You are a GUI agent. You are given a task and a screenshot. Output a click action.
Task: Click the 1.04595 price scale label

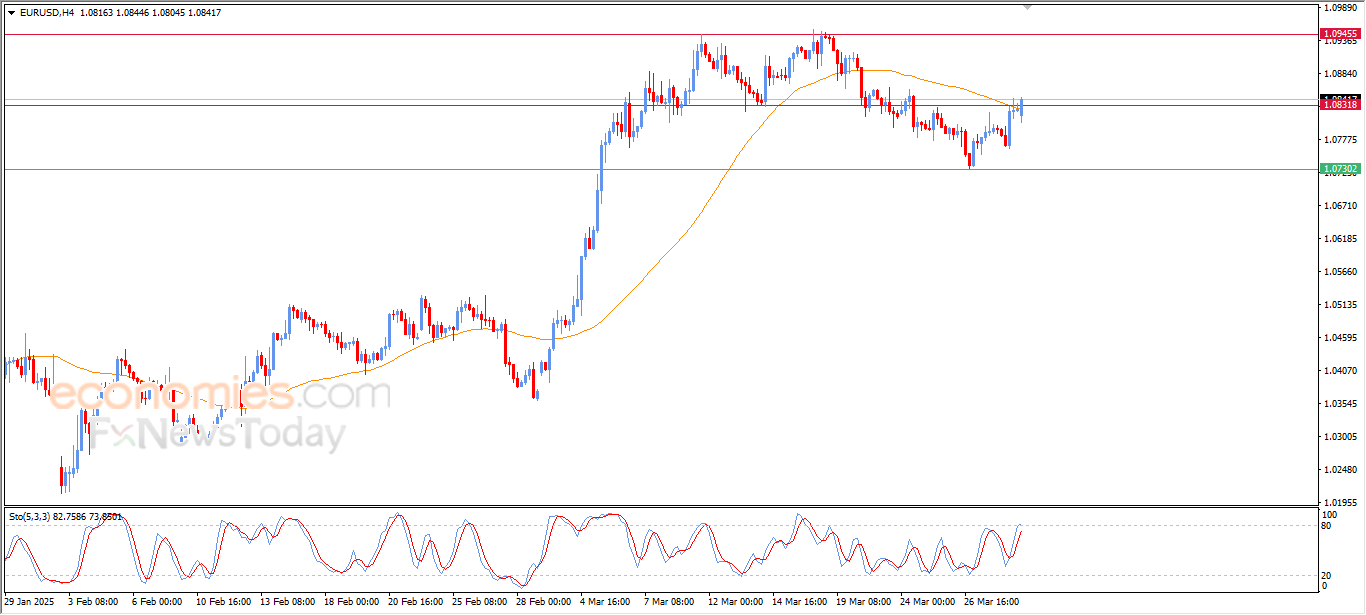click(x=1340, y=338)
